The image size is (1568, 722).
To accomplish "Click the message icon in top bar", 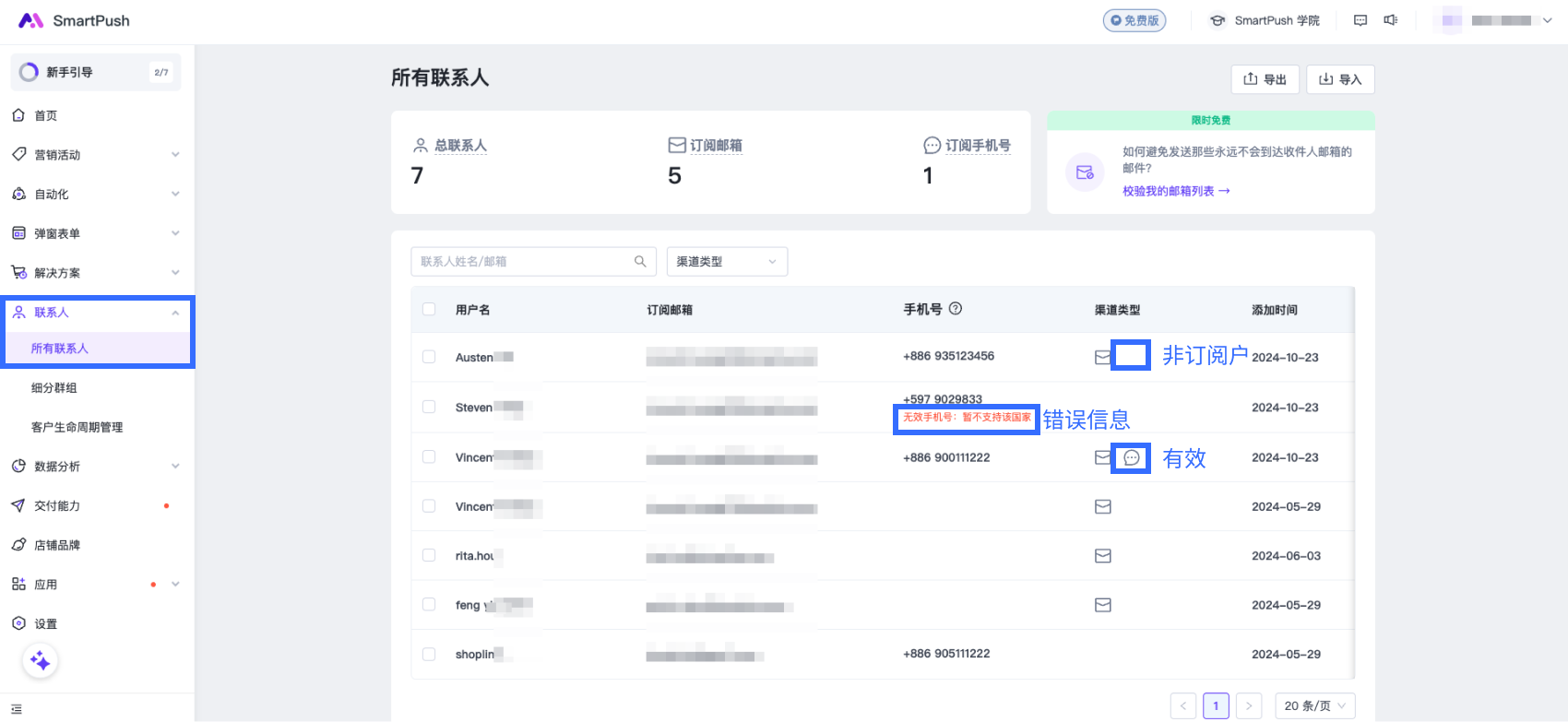I will pyautogui.click(x=1360, y=20).
